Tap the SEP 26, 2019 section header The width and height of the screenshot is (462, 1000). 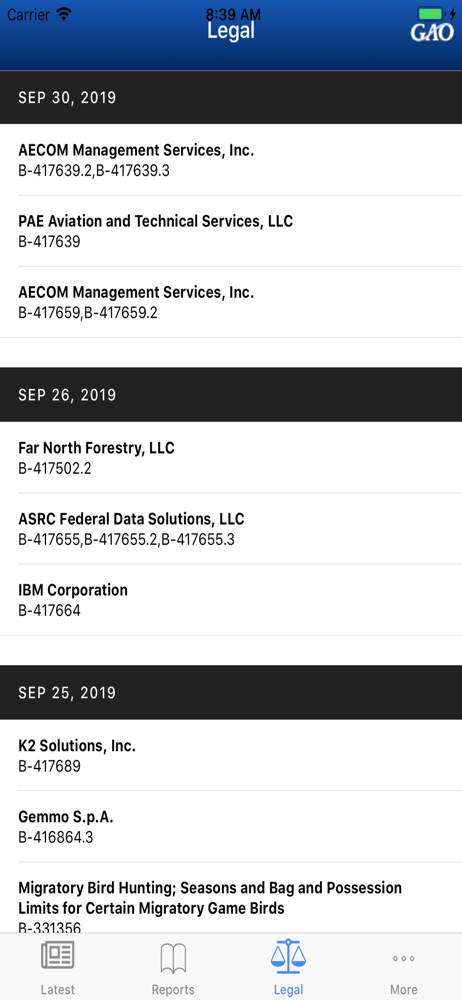click(231, 394)
